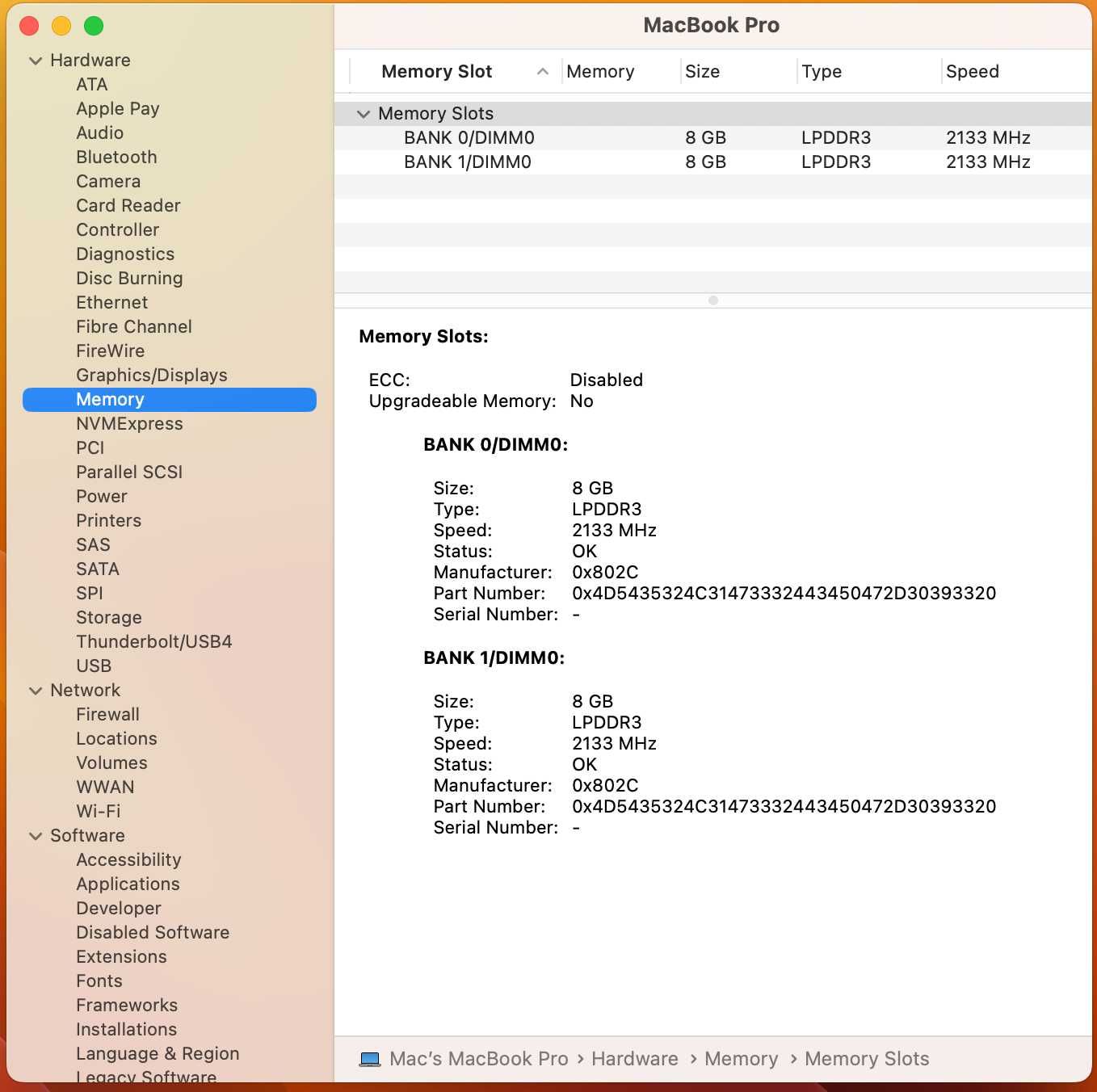This screenshot has height=1092, width=1097.
Task: Click Memory in the path bar
Action: point(742,1059)
